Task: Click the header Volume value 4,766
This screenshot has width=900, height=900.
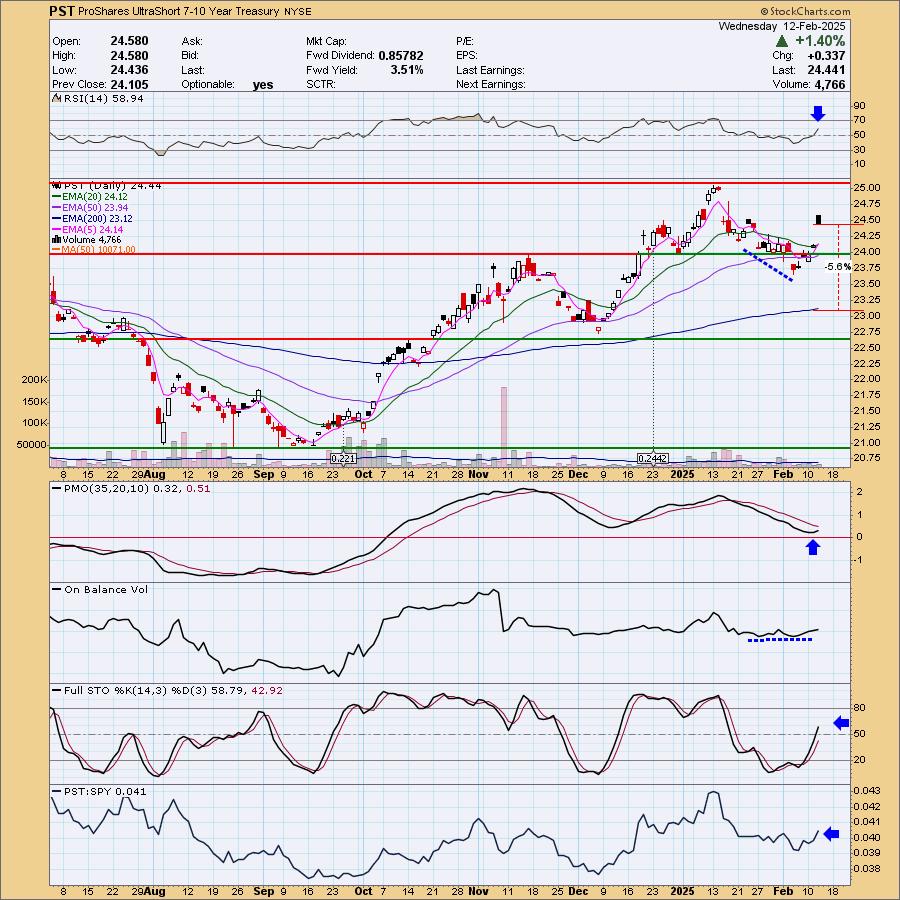Action: [x=829, y=84]
